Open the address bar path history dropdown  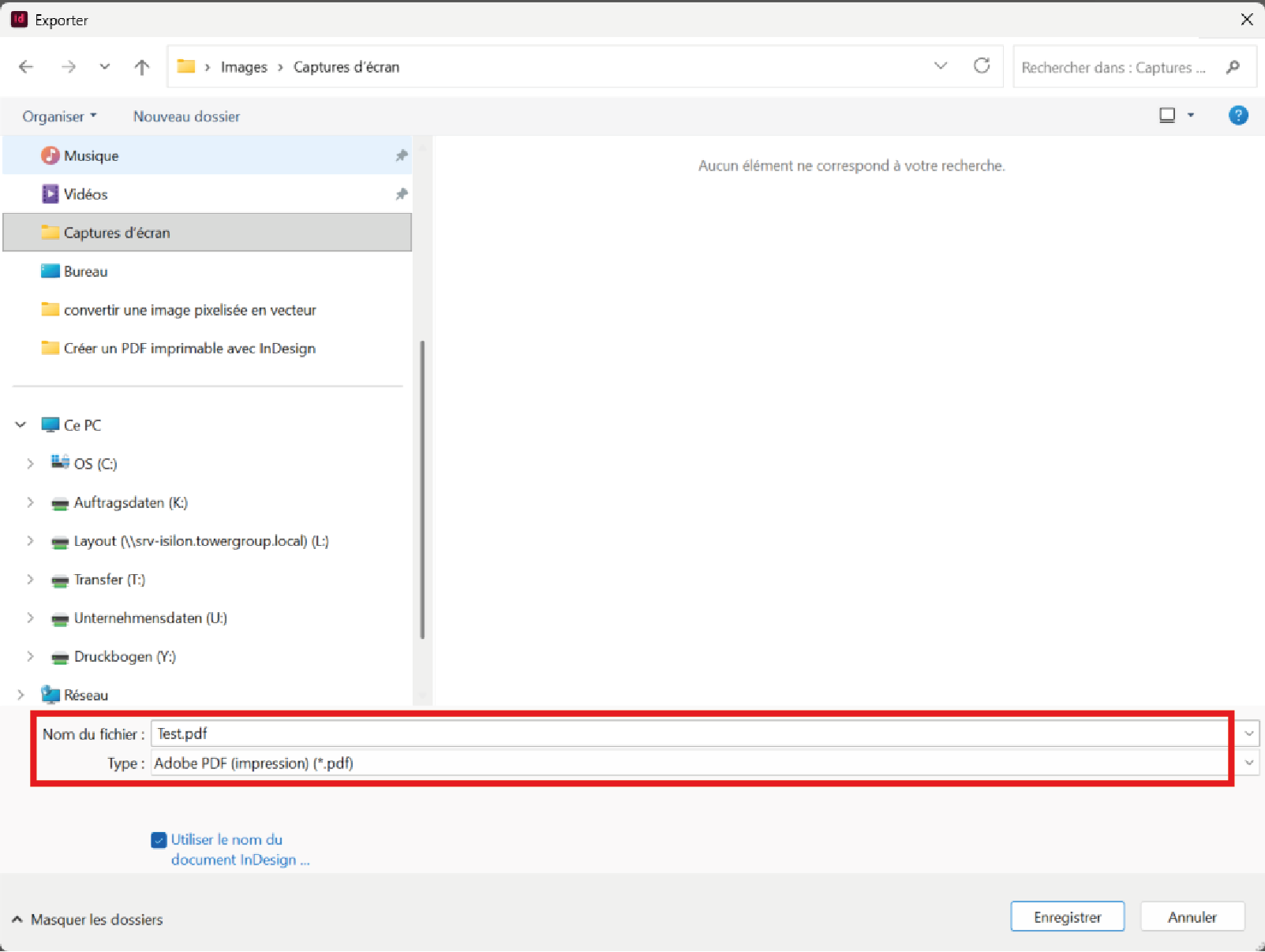pyautogui.click(x=940, y=66)
